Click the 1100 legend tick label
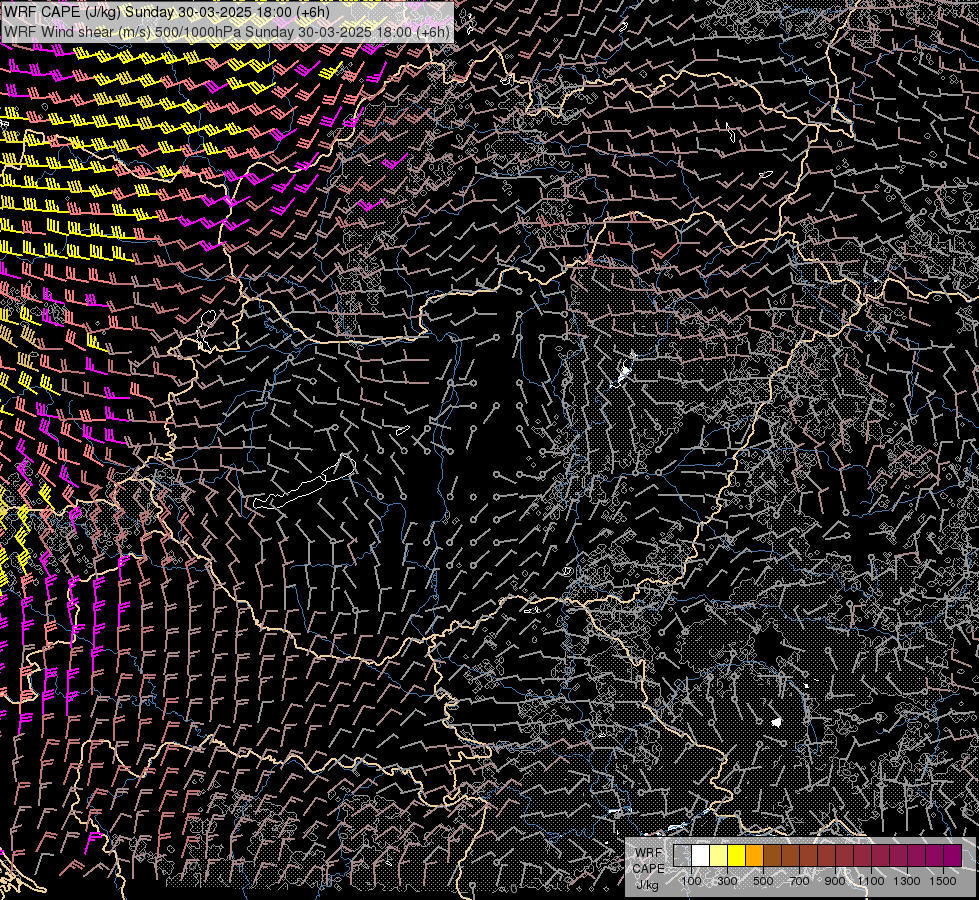979x900 pixels. [x=871, y=881]
